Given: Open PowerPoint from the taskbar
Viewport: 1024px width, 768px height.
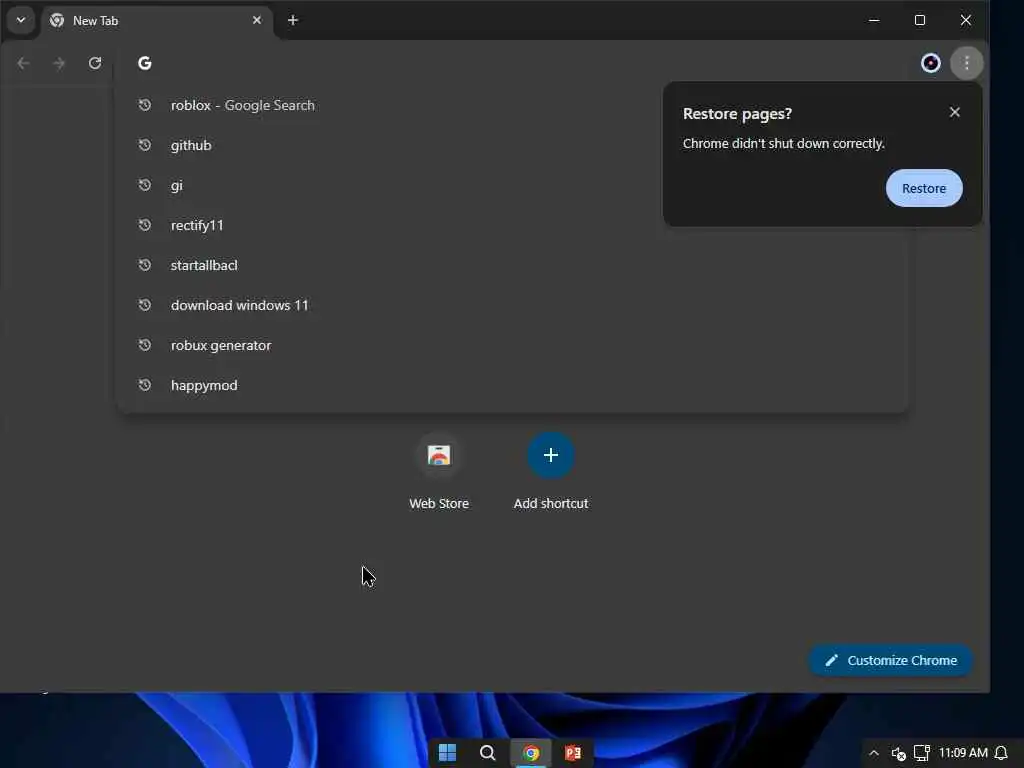Looking at the screenshot, I should pos(573,753).
